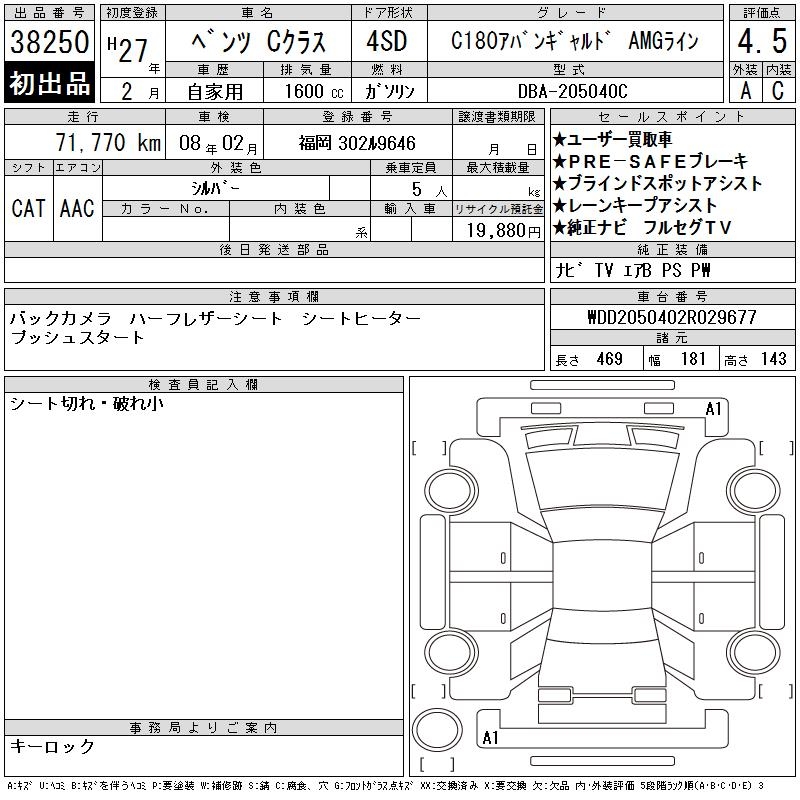Select the A1 mark on rear bumper
The width and height of the screenshot is (800, 800).
pos(490,738)
